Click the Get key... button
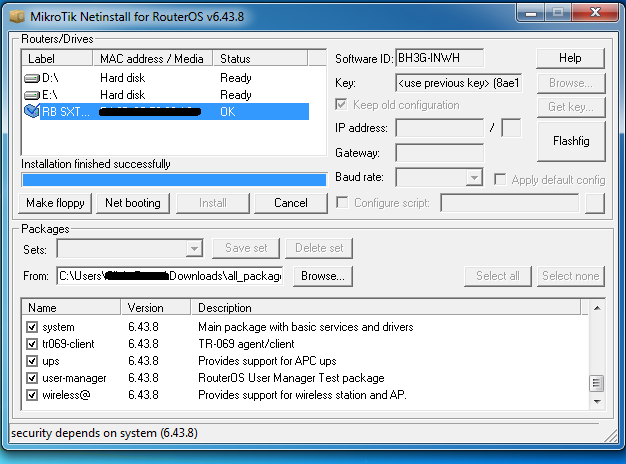The image size is (626, 464). [571, 107]
